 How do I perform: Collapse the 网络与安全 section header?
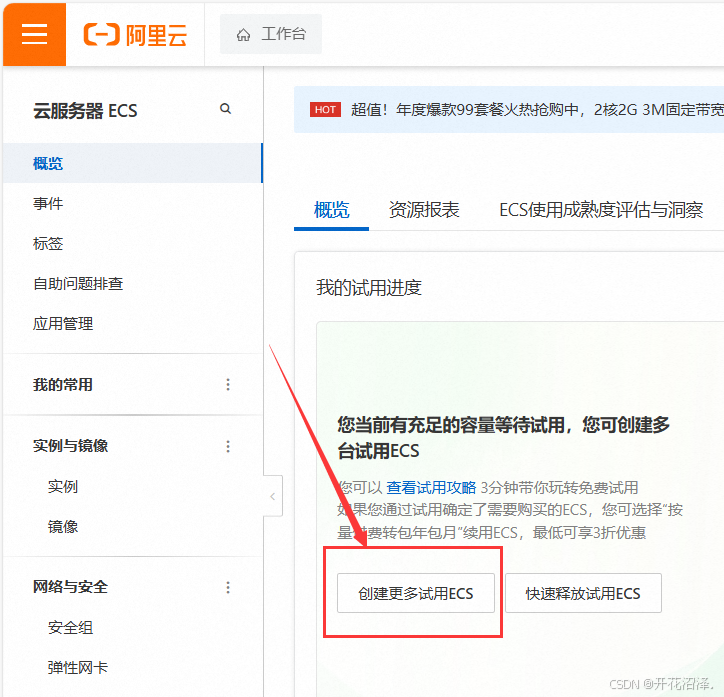[x=71, y=587]
